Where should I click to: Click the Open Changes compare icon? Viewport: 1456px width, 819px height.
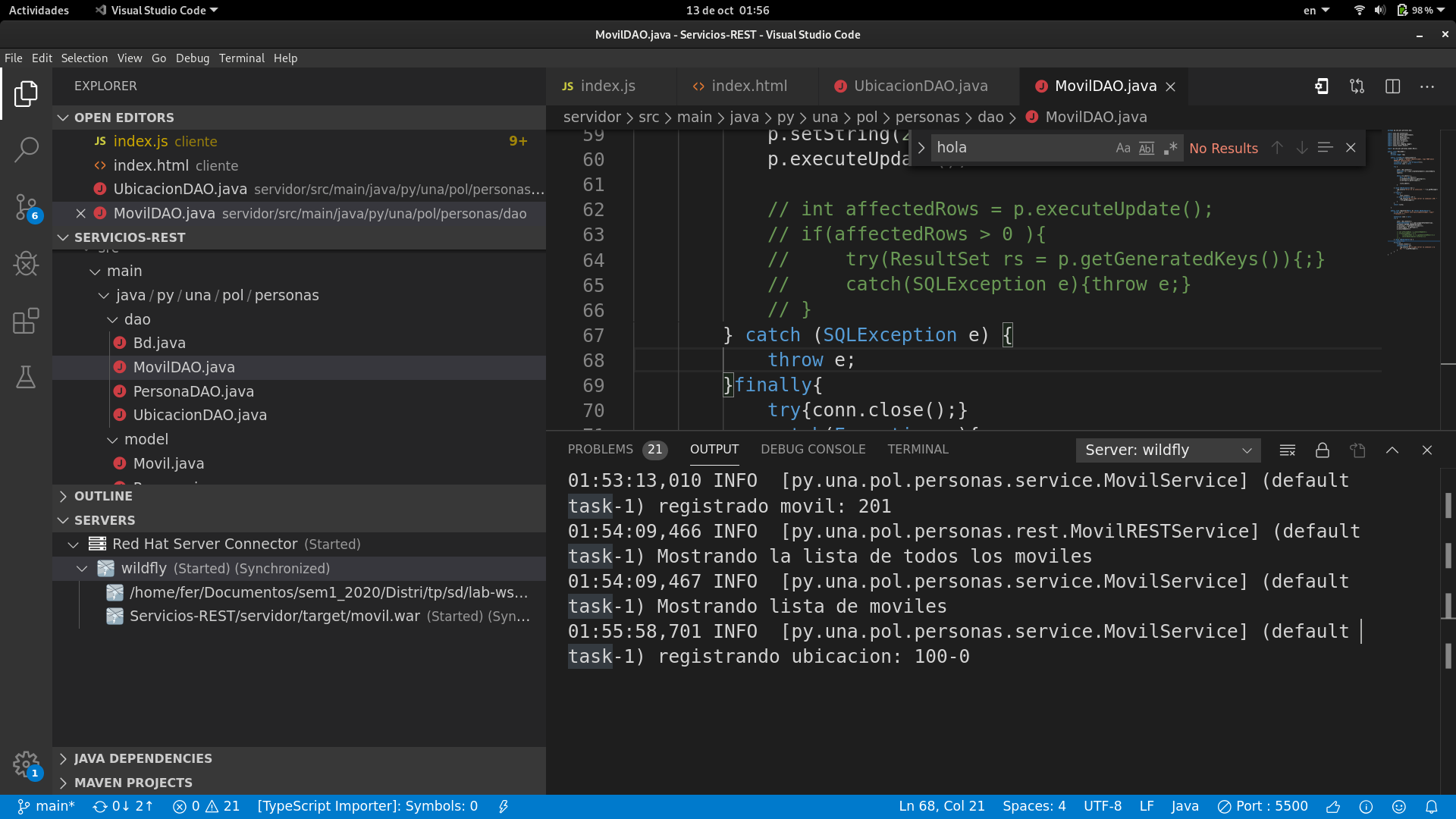click(x=1357, y=86)
